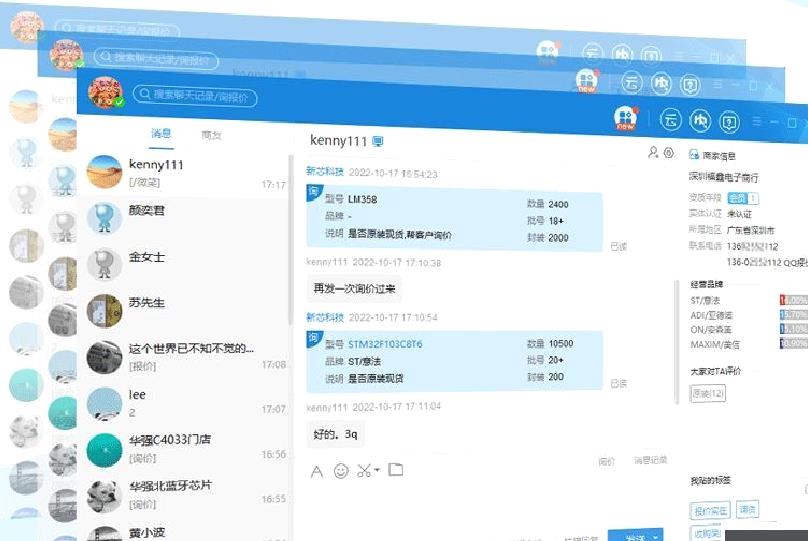Image resolution: width=808 pixels, height=541 pixels.
Task: Open chat settings hexagon icon
Action: (x=669, y=153)
